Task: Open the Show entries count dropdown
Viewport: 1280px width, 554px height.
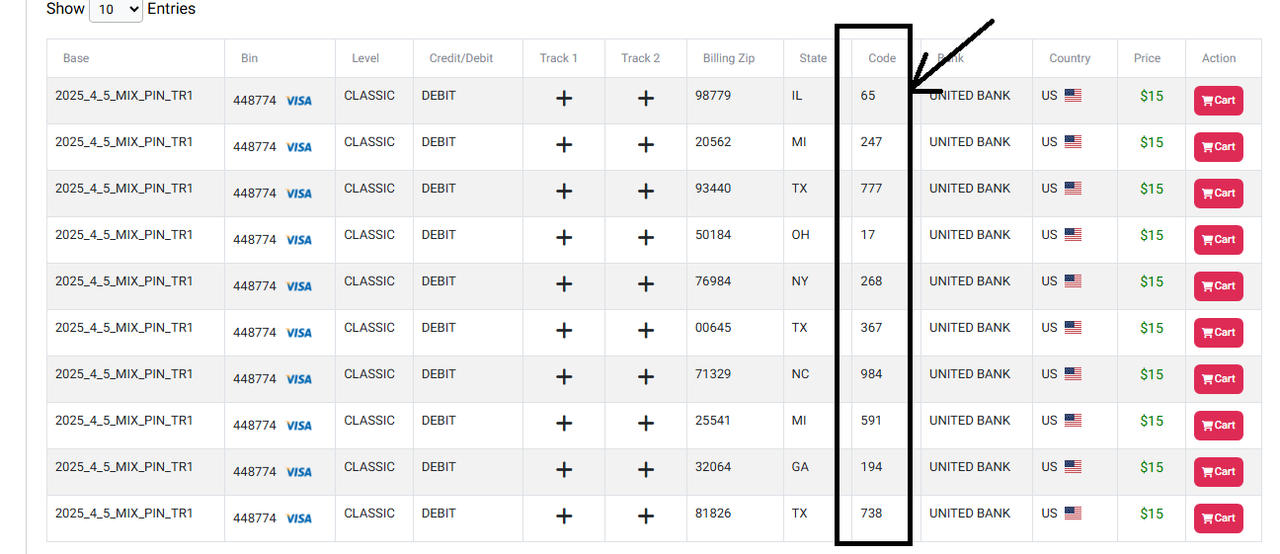Action: [116, 9]
